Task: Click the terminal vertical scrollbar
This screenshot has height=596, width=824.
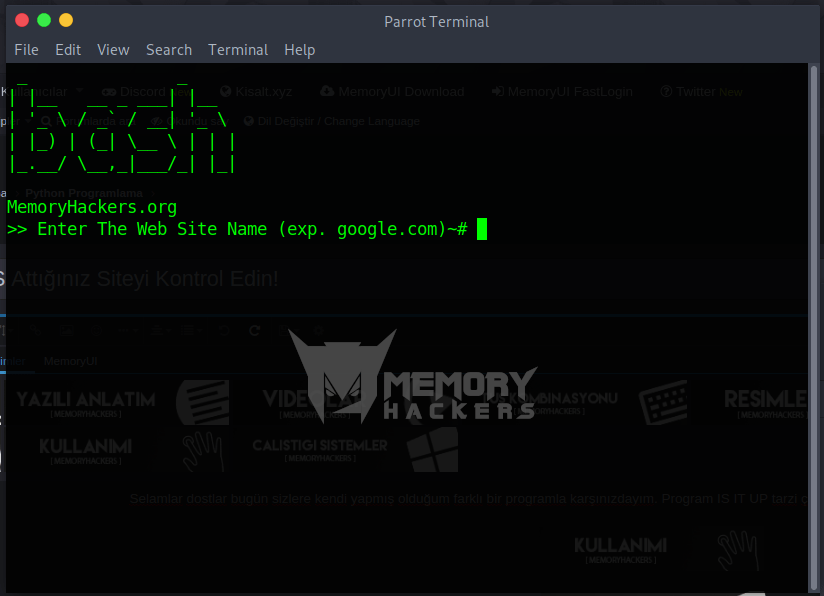Action: point(814,327)
